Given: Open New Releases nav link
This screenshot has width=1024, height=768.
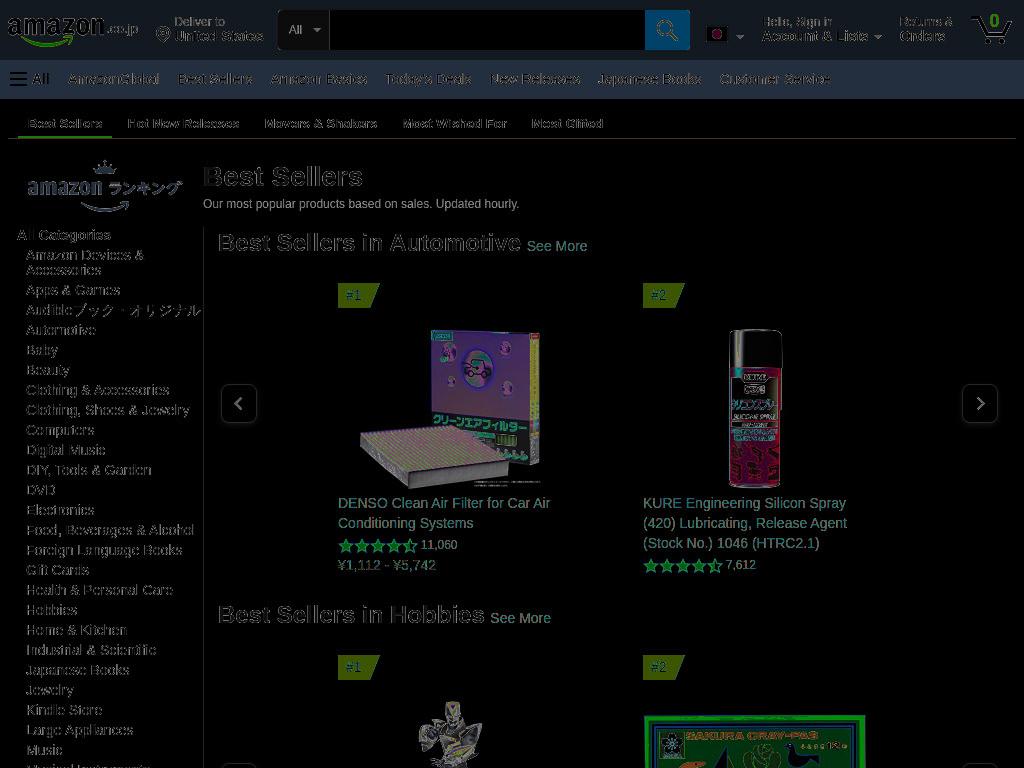Looking at the screenshot, I should coord(535,79).
